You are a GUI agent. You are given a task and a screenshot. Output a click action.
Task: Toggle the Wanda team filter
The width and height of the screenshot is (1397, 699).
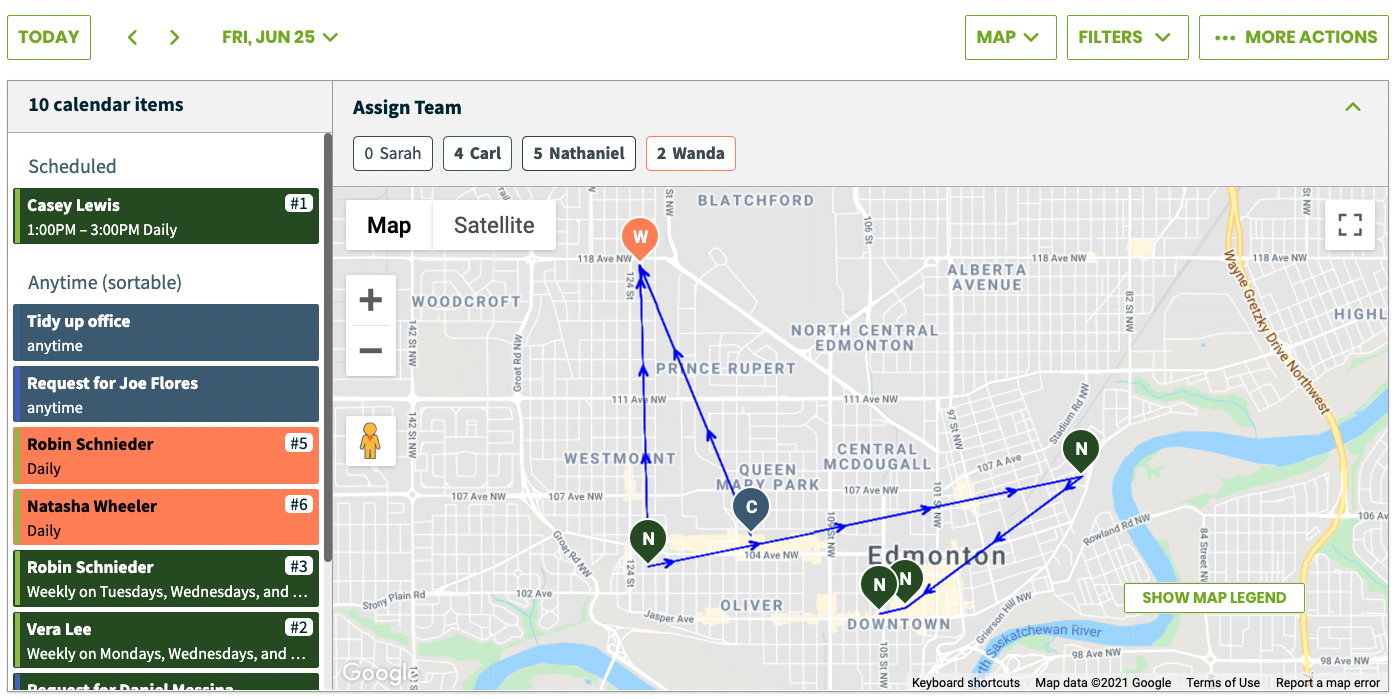pos(691,153)
